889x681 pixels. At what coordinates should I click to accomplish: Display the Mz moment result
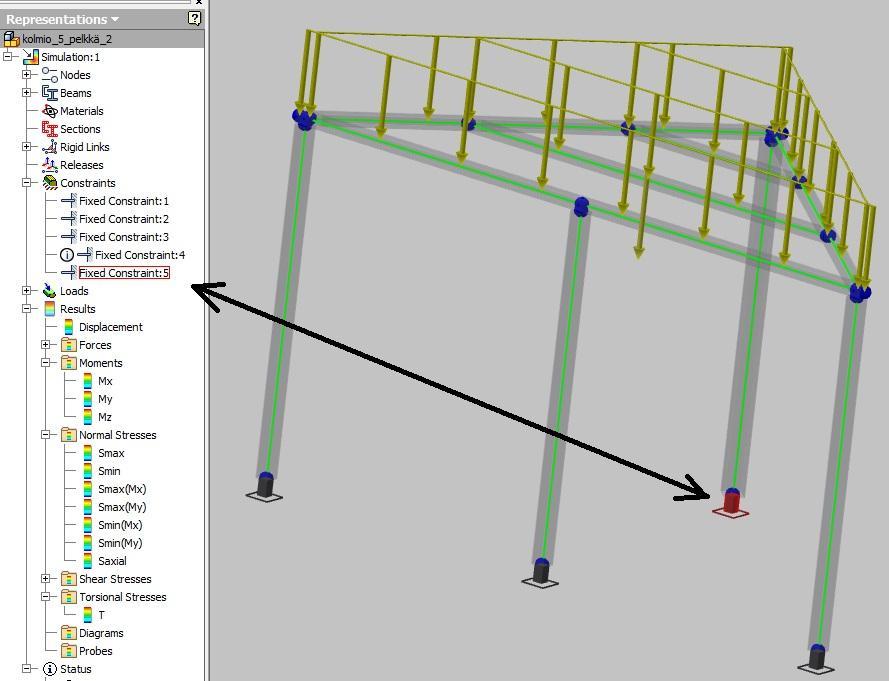[104, 417]
